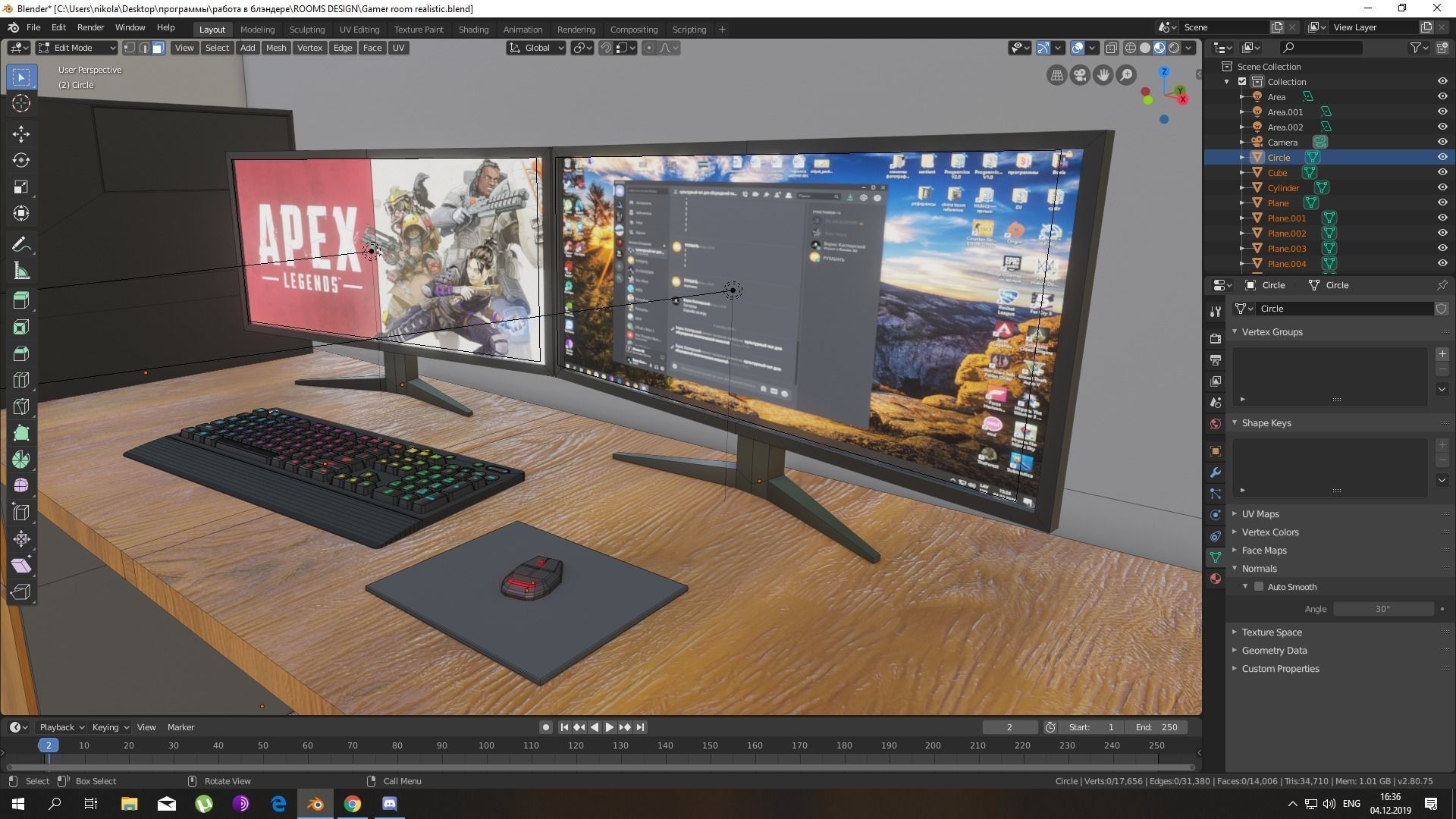1456x819 pixels.
Task: Activate the Transform tool
Action: 21,213
